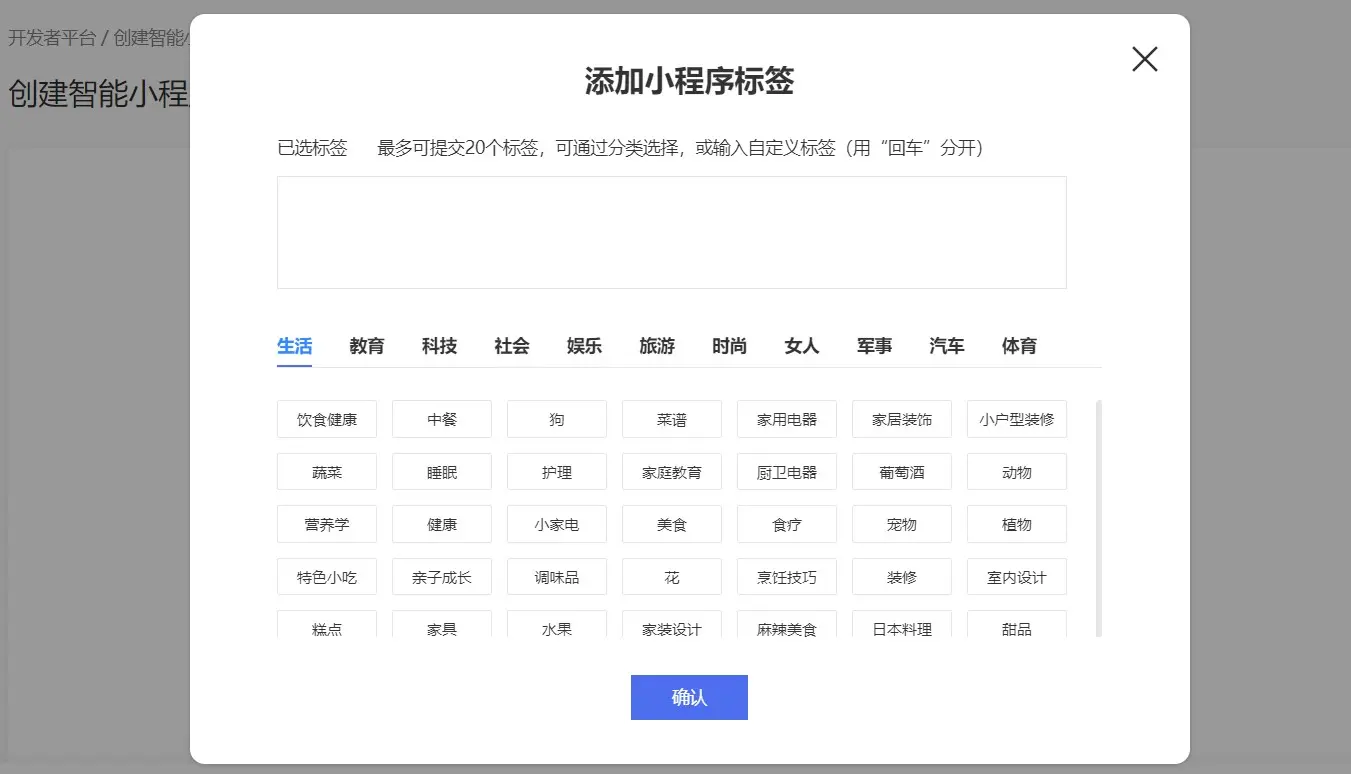Screen dimensions: 1351x774
Task: Add the 亲子成长 tag
Action: click(x=442, y=577)
